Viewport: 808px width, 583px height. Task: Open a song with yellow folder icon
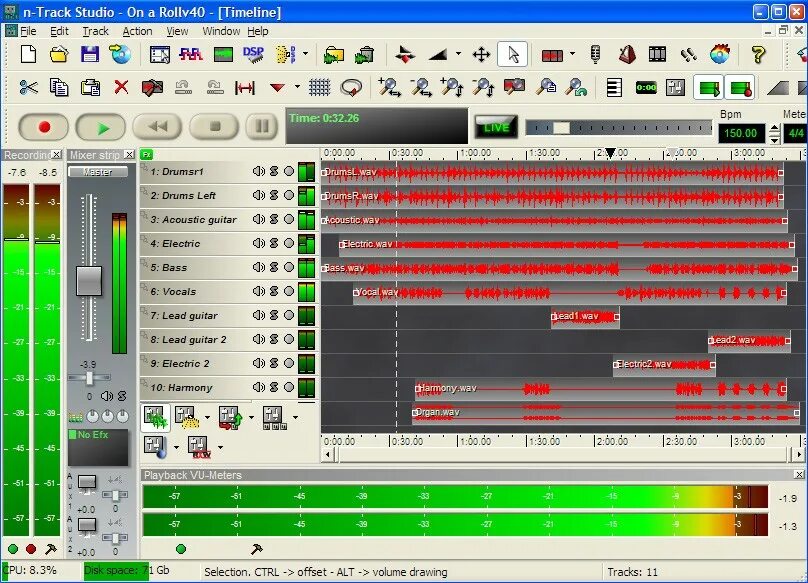pos(59,54)
